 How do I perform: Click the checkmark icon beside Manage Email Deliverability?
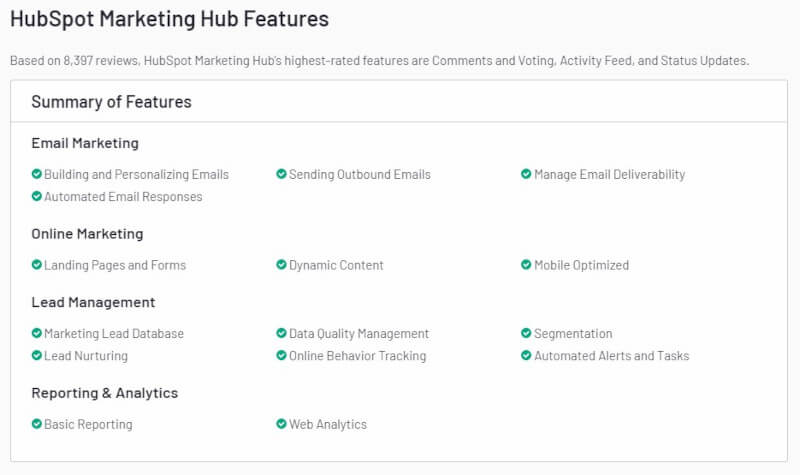pos(526,174)
